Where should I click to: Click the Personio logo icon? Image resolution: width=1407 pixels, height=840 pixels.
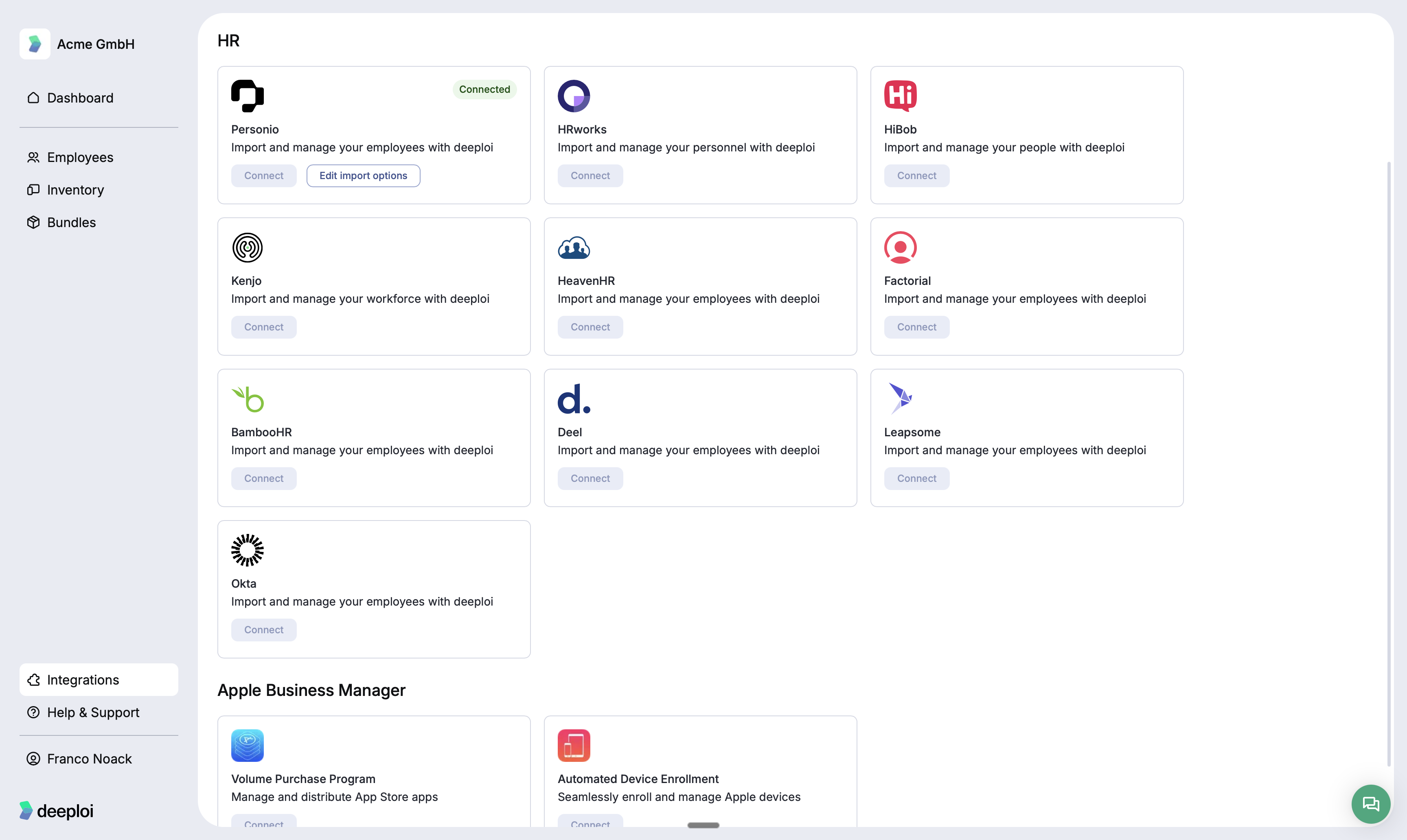point(248,96)
